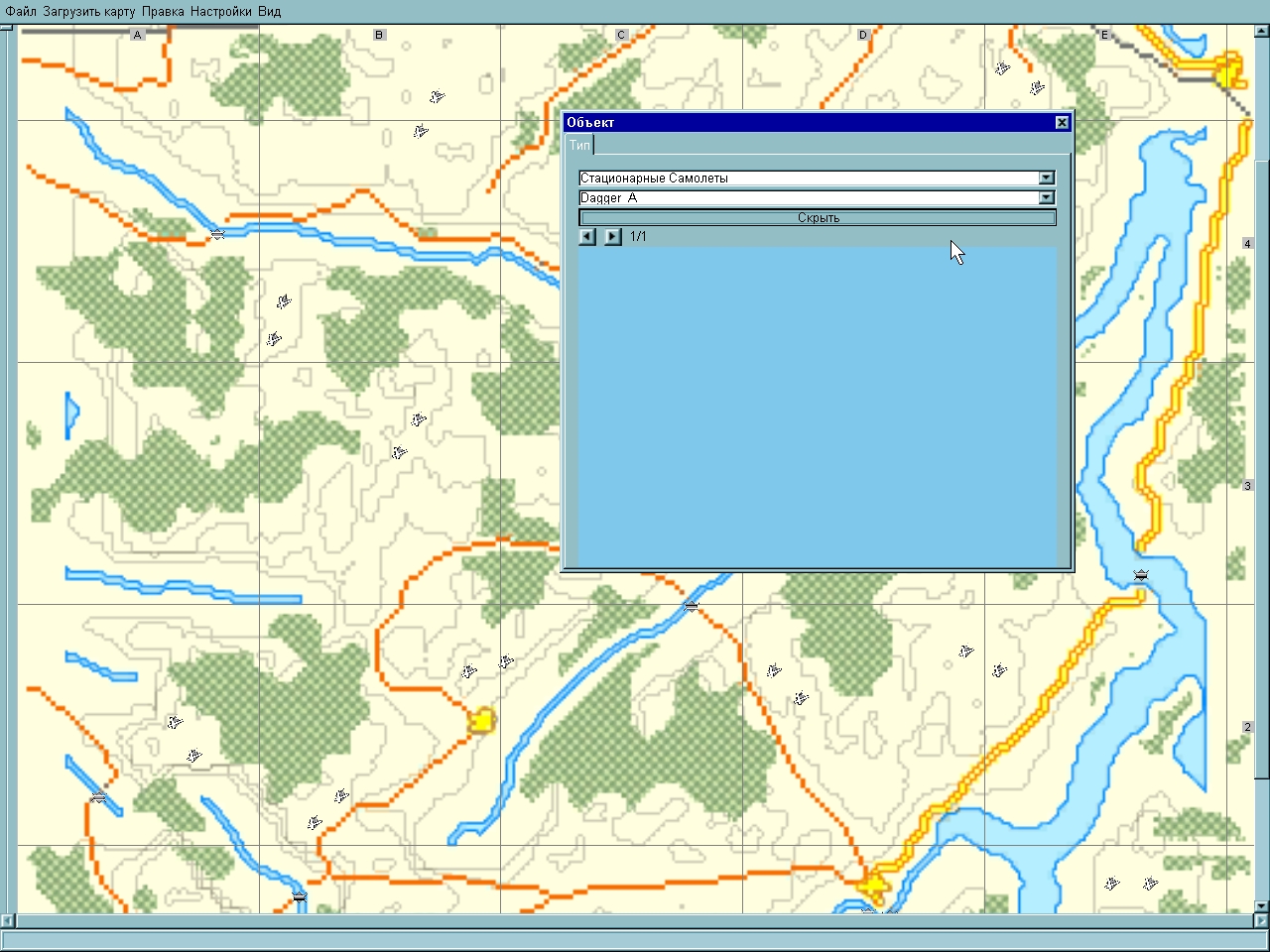Click grid column label B
Image resolution: width=1270 pixels, height=952 pixels.
379,35
